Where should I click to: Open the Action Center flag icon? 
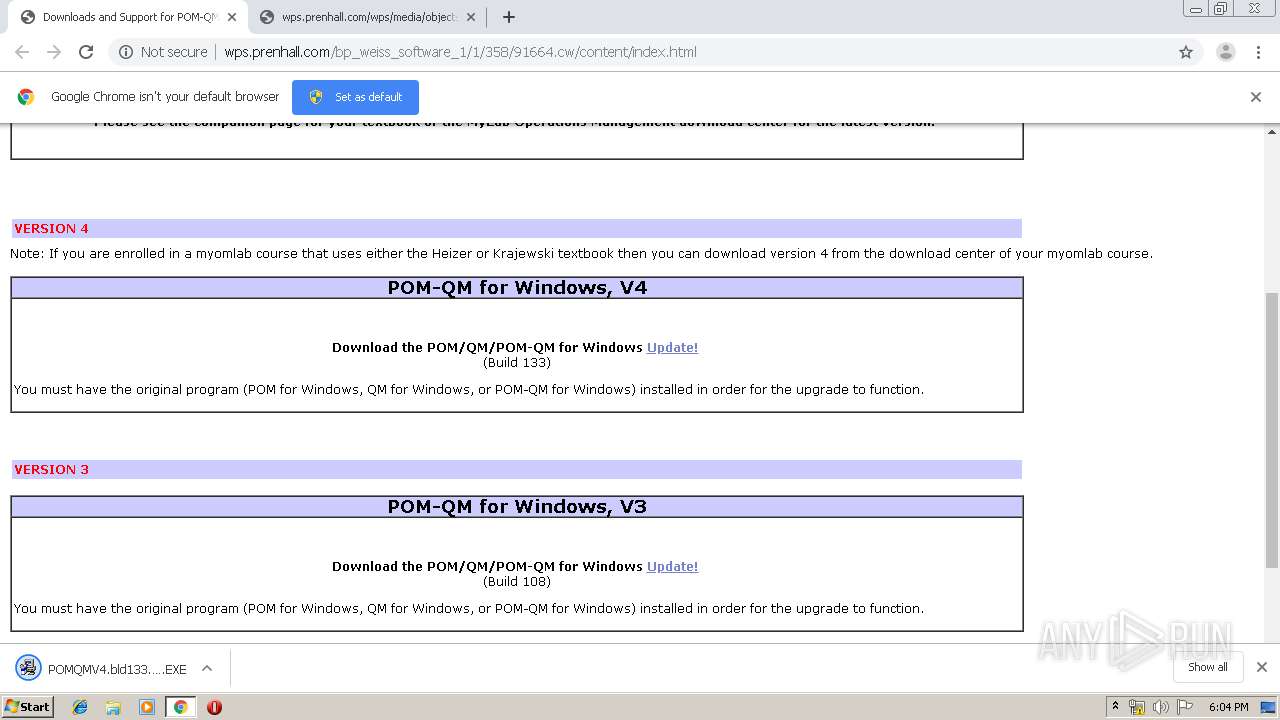tap(1185, 707)
